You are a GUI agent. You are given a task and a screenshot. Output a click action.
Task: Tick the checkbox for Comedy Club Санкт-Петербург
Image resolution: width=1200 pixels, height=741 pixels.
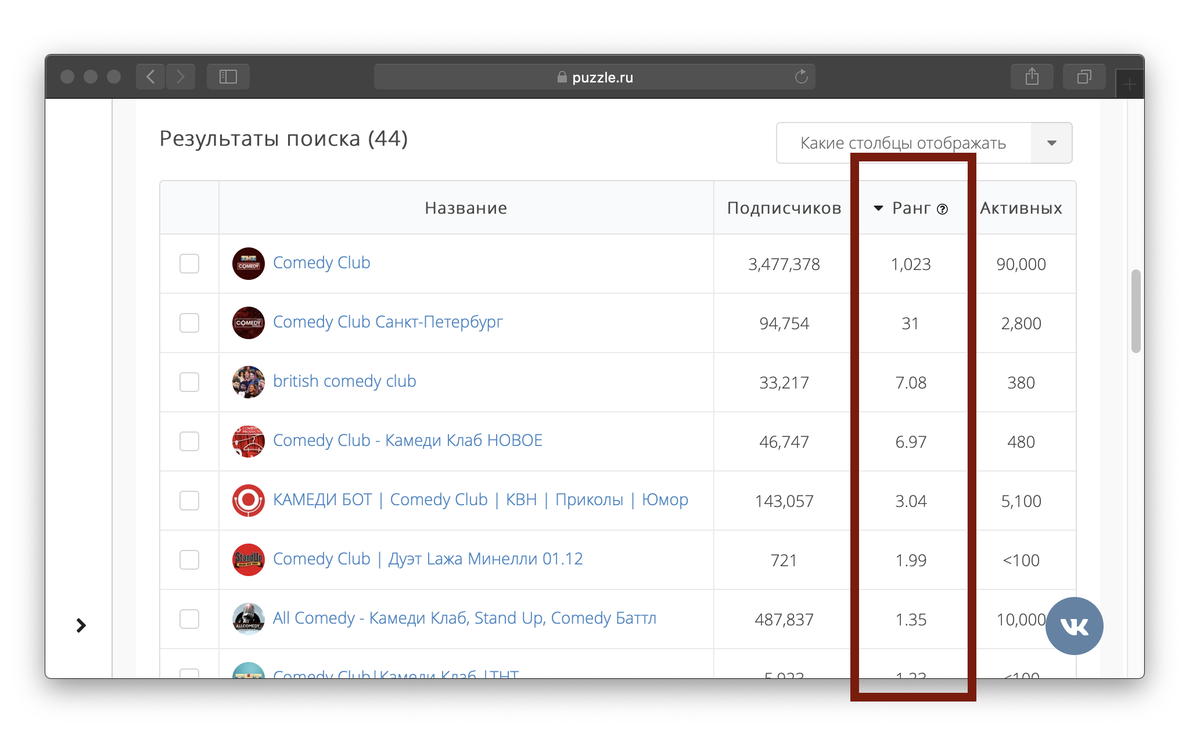coord(189,323)
